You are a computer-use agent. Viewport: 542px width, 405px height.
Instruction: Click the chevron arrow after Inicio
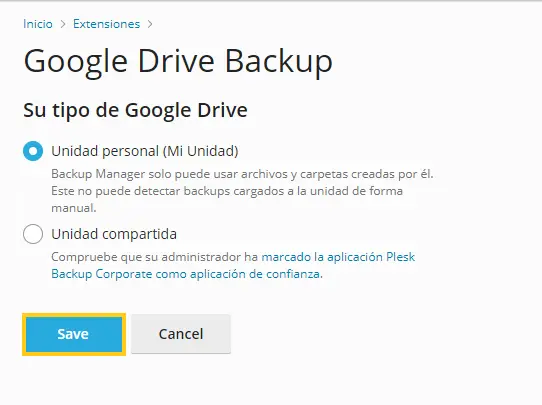tap(63, 24)
